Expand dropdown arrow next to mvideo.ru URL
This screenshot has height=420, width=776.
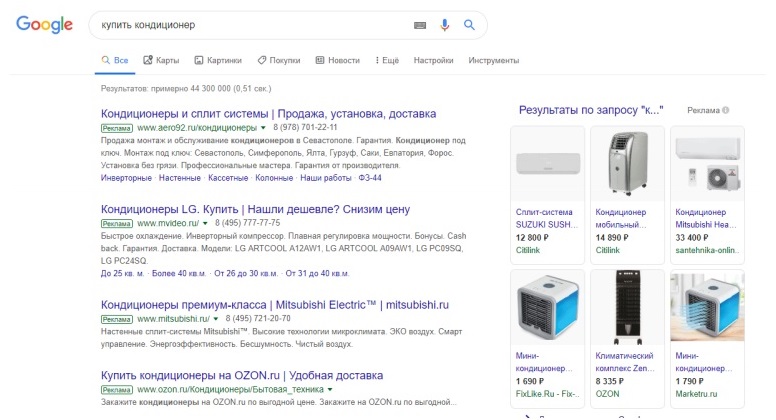[205, 223]
